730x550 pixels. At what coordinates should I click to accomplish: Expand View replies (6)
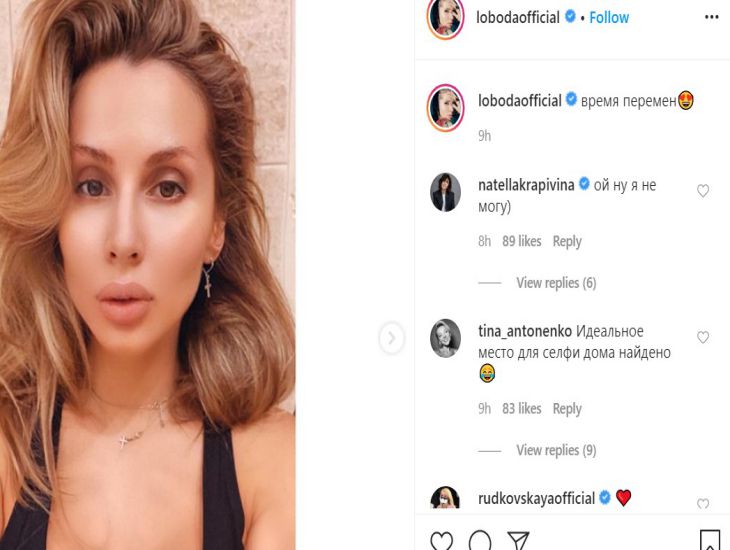(x=556, y=283)
